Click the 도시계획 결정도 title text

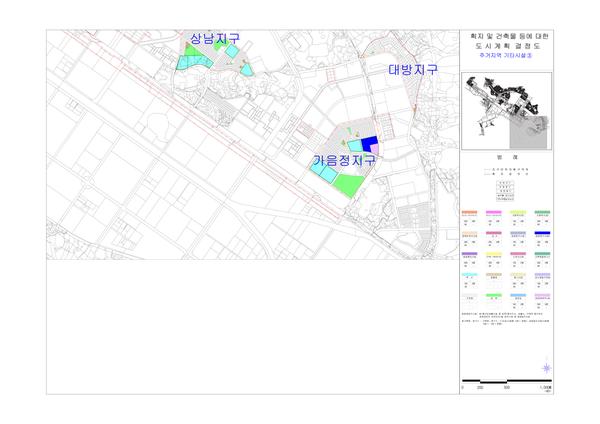[507, 46]
